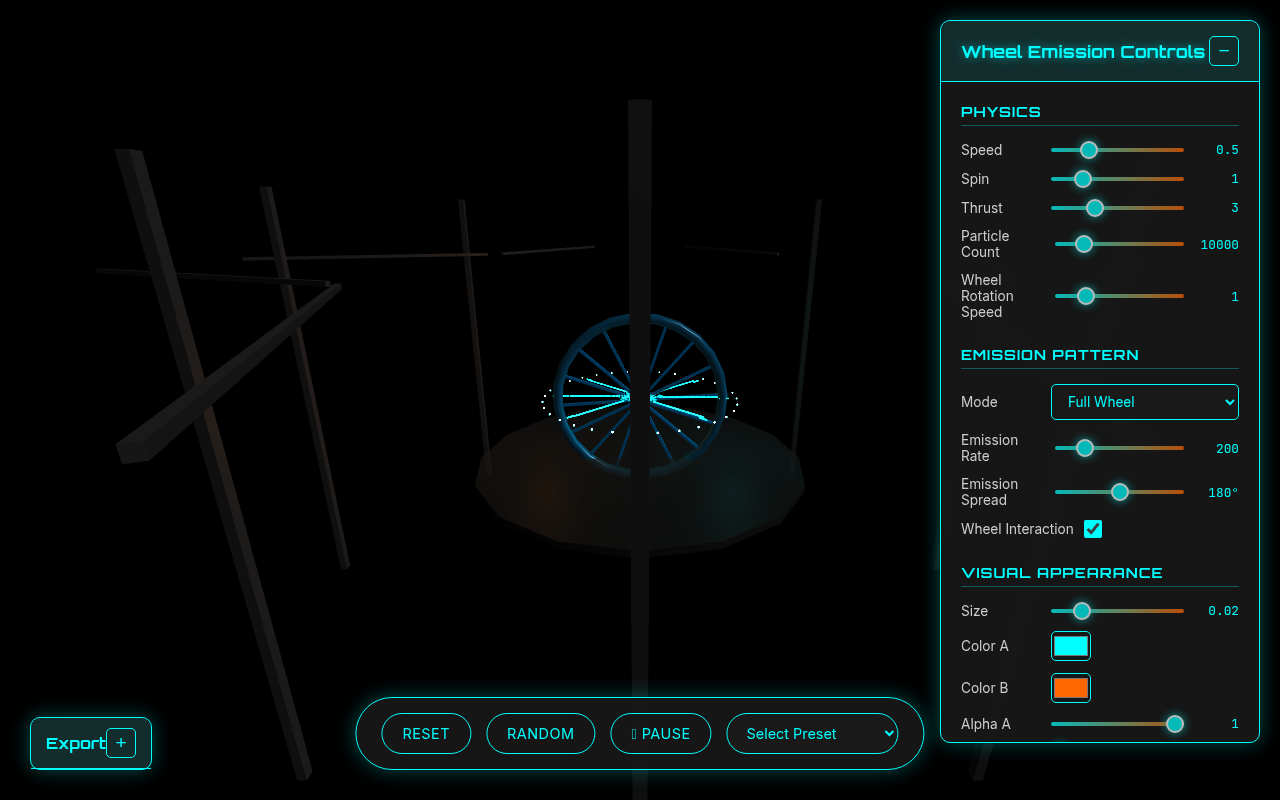Open the Color B orange color picker

pyautogui.click(x=1070, y=688)
